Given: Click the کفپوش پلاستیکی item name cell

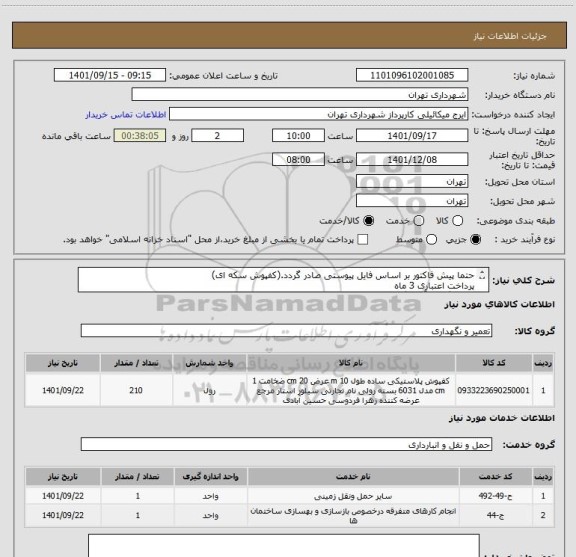Looking at the screenshot, I should click(350, 390).
